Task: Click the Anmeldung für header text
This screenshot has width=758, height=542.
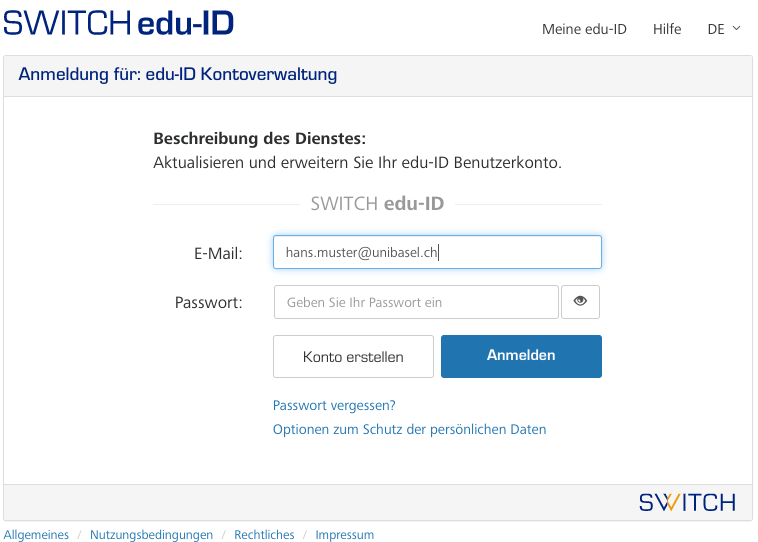Action: [x=178, y=74]
